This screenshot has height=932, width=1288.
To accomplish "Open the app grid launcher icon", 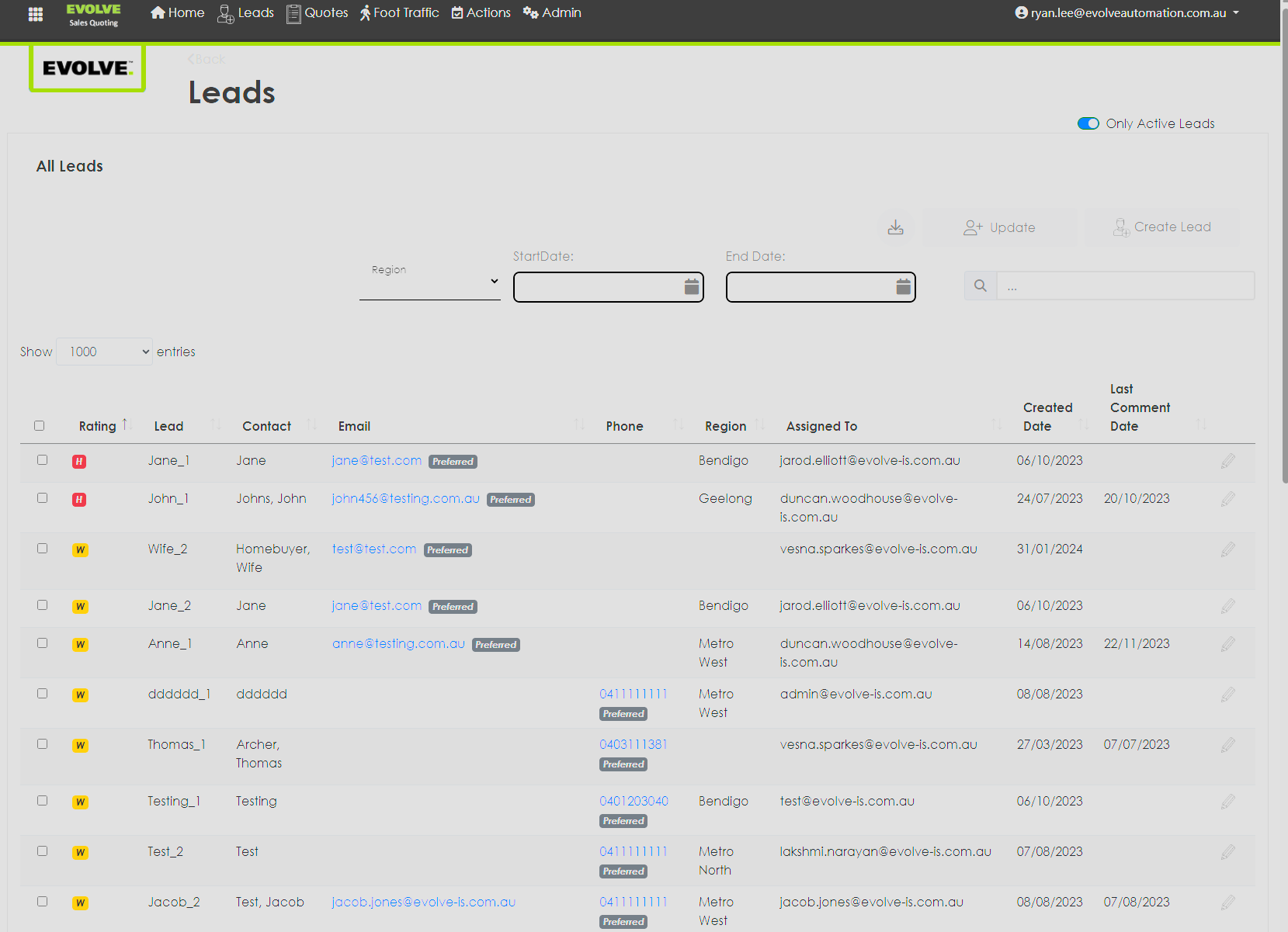I will [x=35, y=14].
